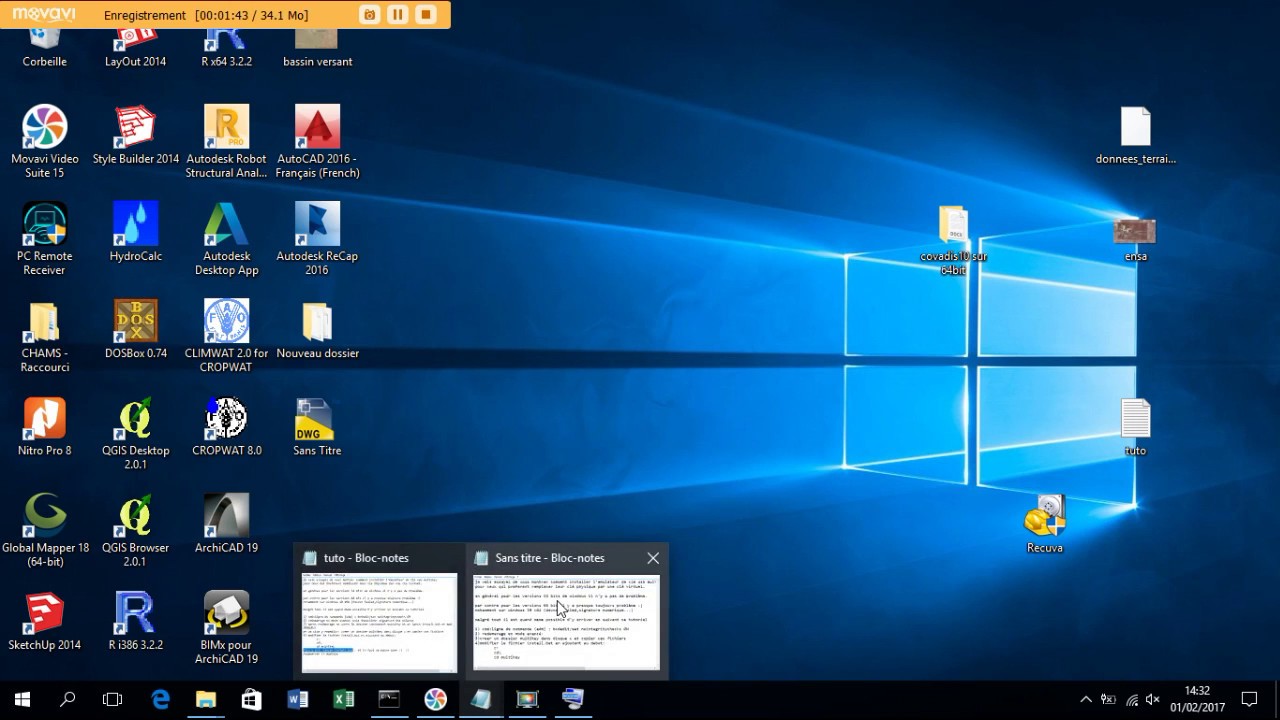Close the Sans titre - Bloc-notes preview

coord(653,558)
